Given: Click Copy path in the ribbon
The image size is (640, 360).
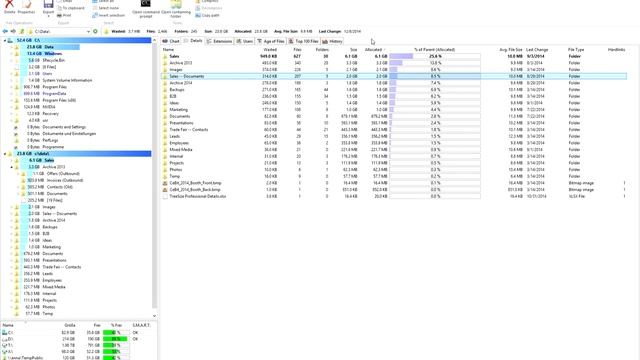Looking at the screenshot, I should (207, 16).
